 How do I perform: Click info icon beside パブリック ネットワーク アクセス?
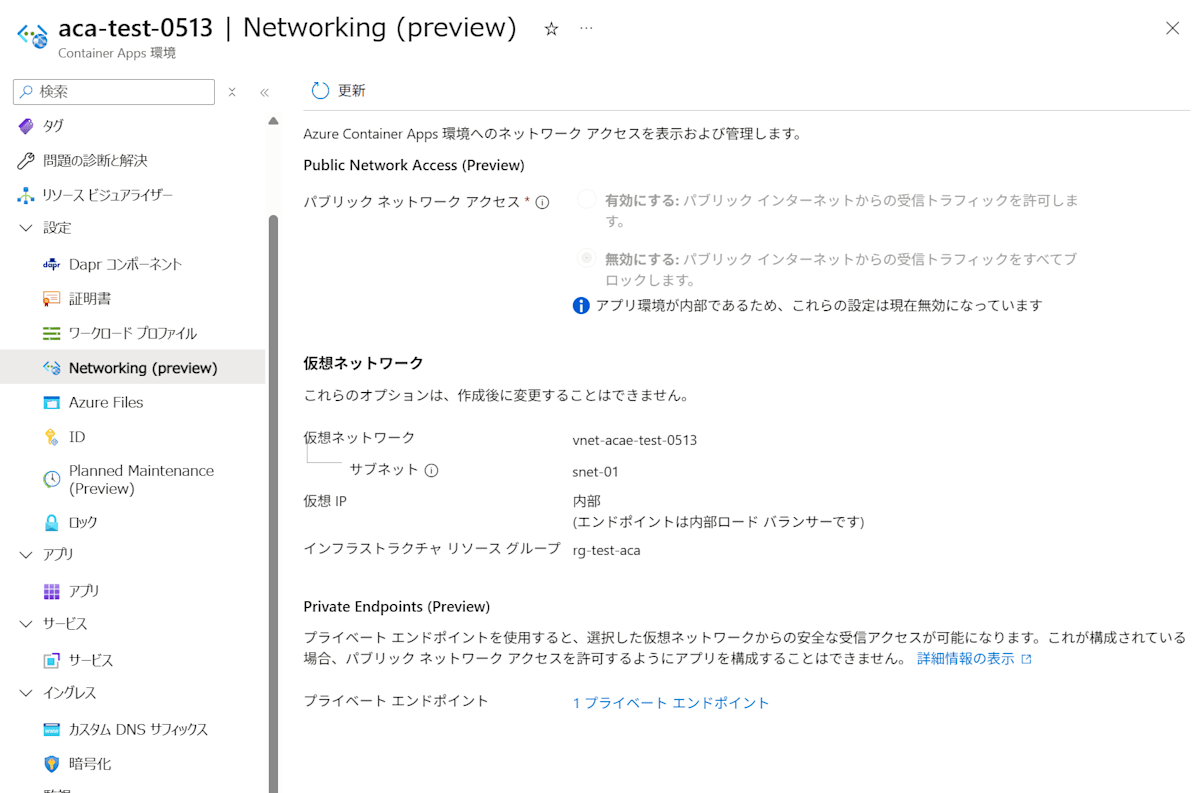pyautogui.click(x=542, y=202)
